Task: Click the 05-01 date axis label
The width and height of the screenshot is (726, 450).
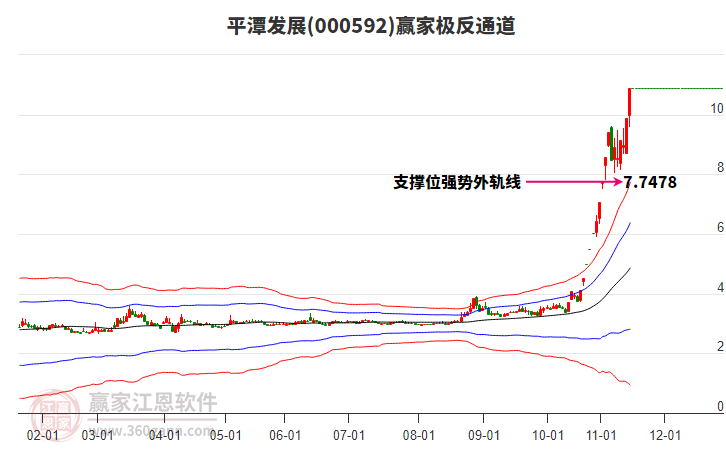Action: click(225, 436)
